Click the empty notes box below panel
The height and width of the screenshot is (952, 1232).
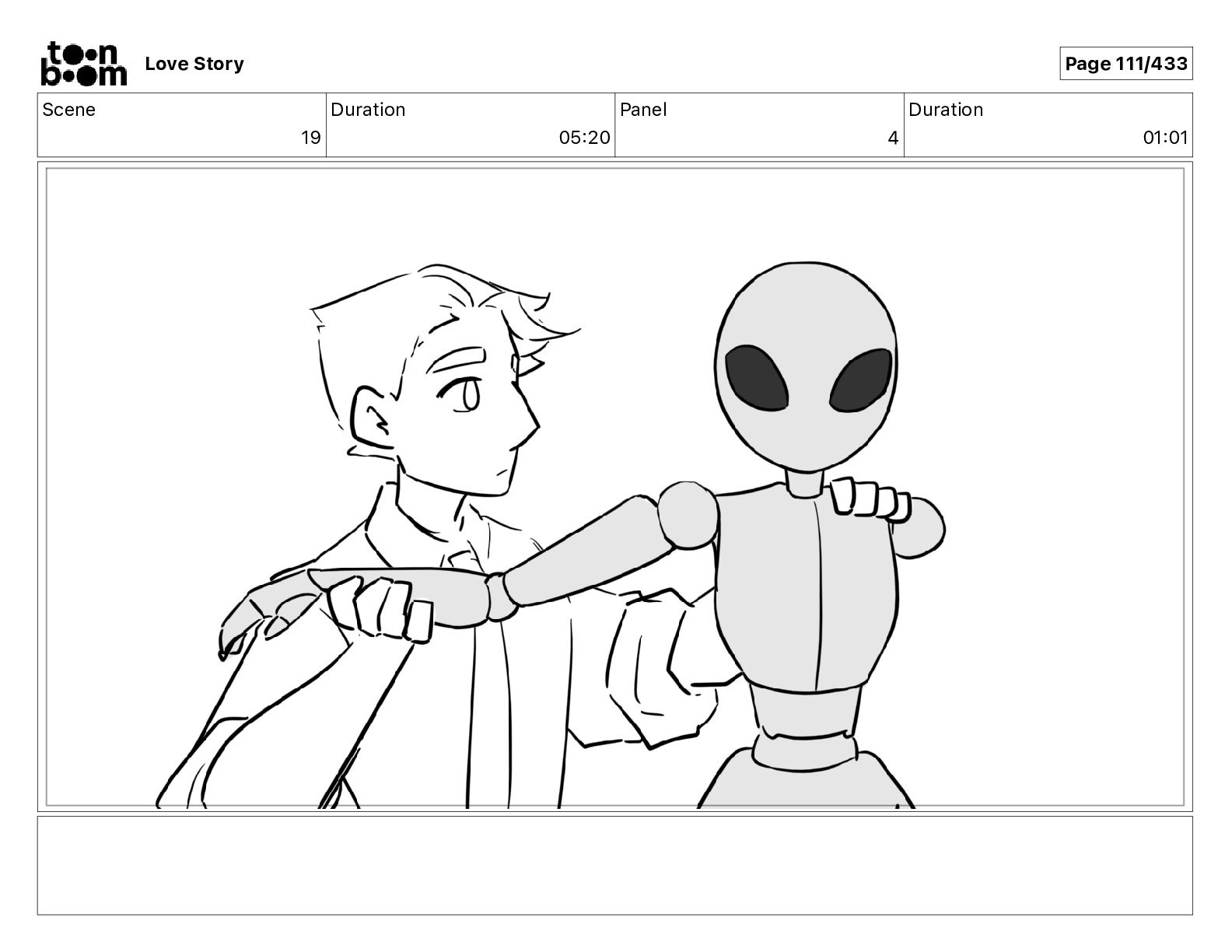pyautogui.click(x=615, y=866)
